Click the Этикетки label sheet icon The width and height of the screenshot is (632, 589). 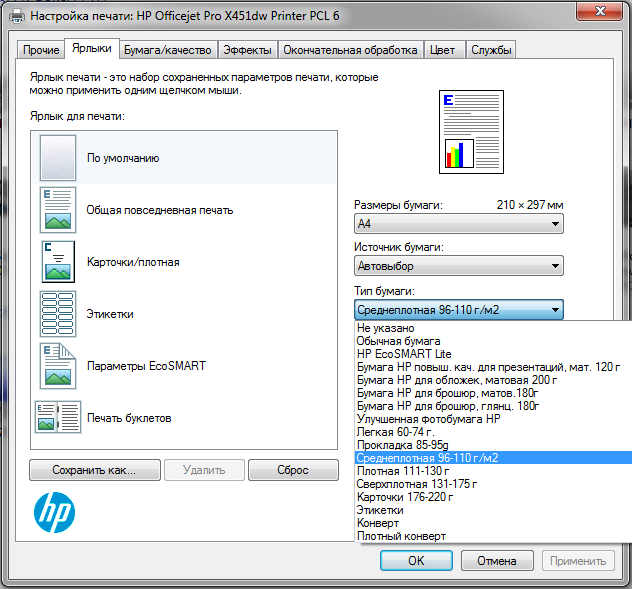tap(58, 314)
